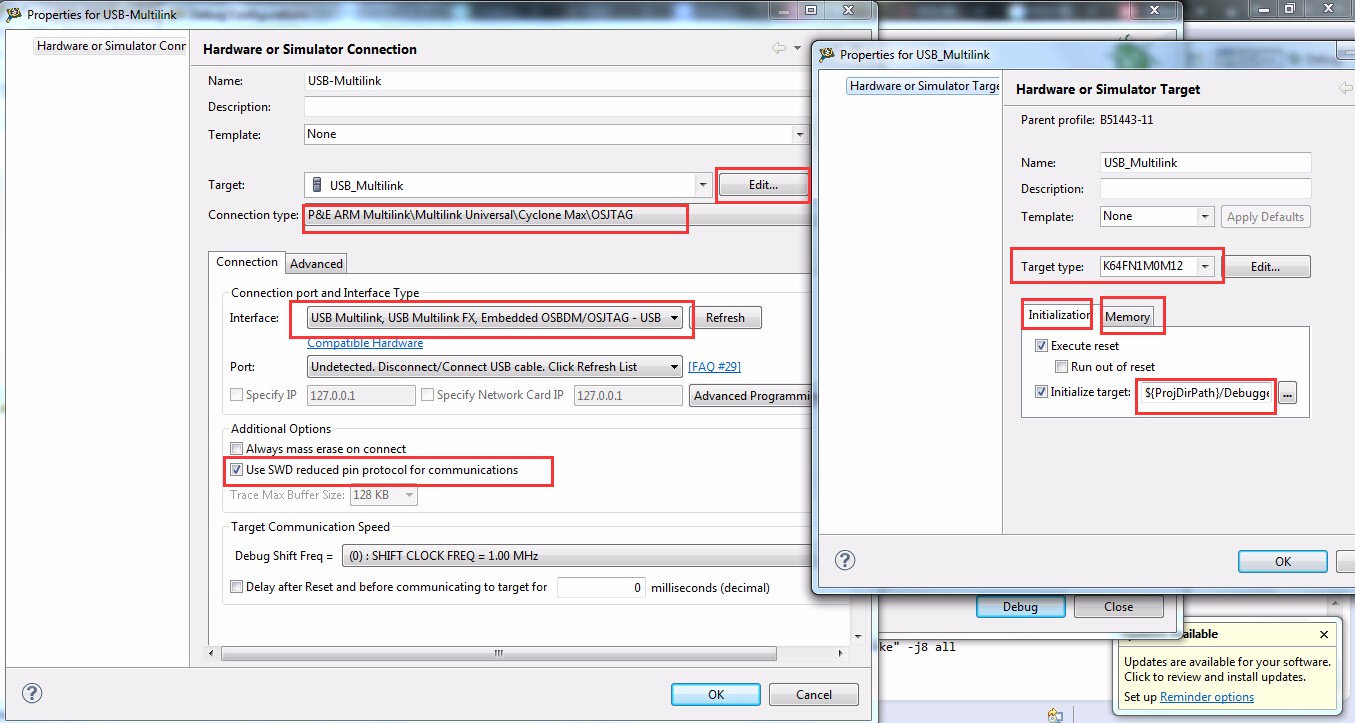Click OK in USB-Multilink connection dialog
This screenshot has width=1355, height=723.
click(x=716, y=695)
